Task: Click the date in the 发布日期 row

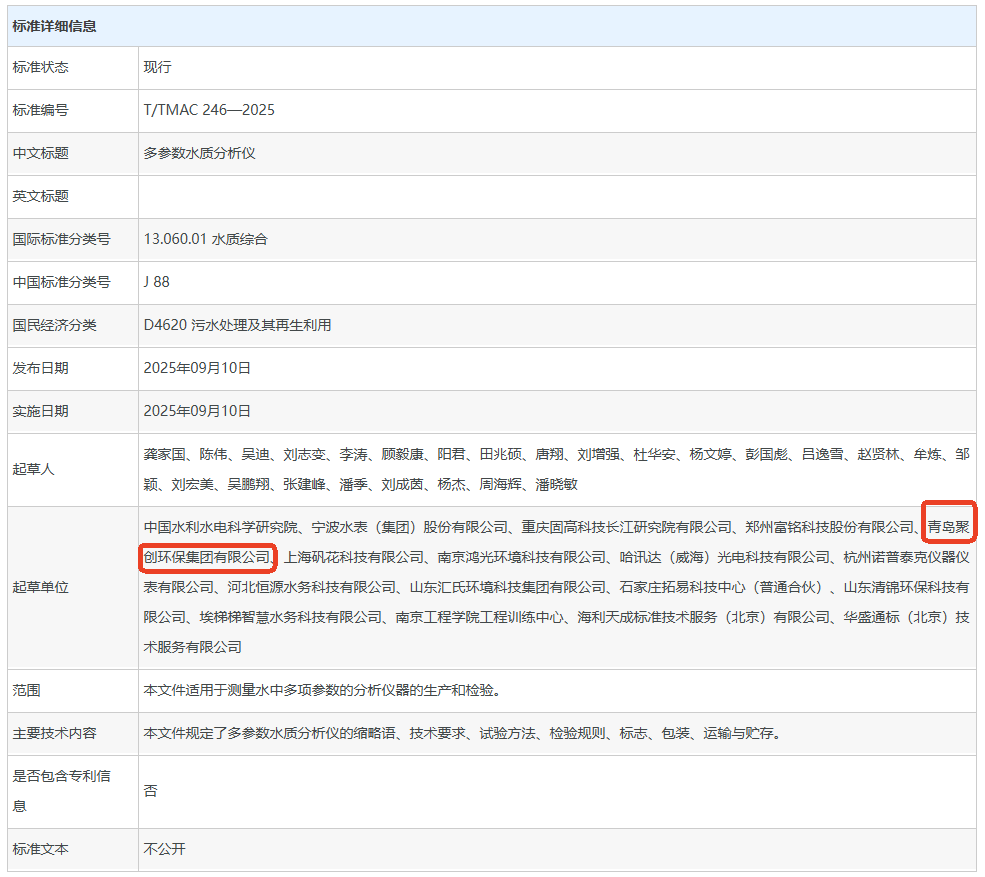Action: pos(197,368)
